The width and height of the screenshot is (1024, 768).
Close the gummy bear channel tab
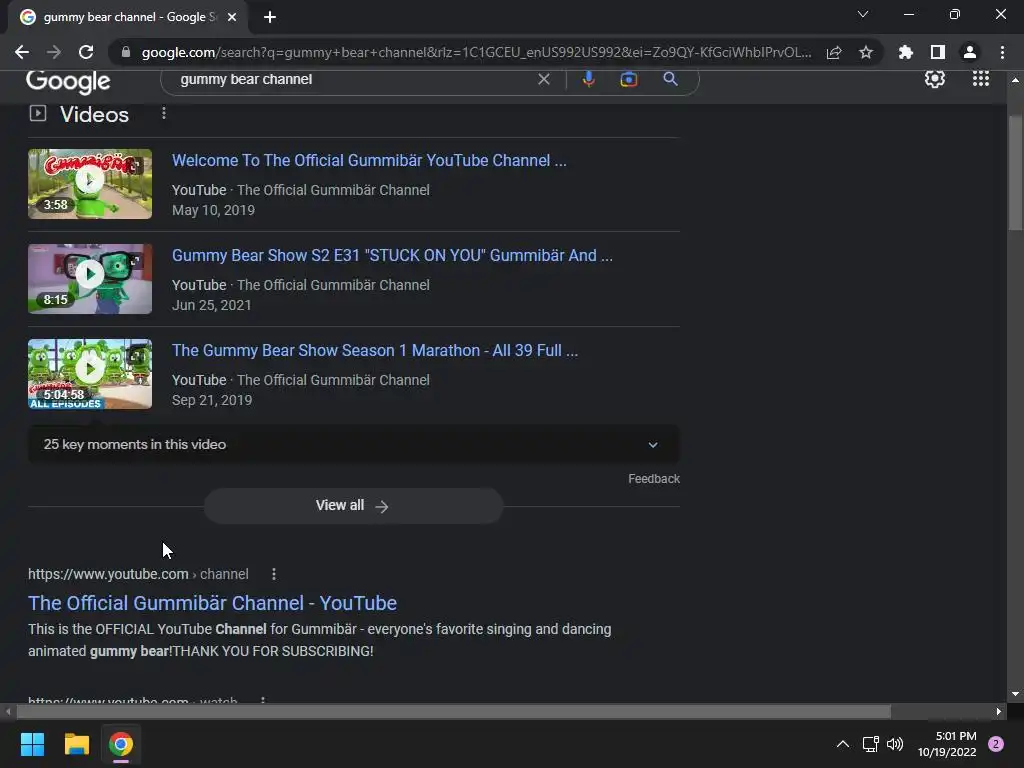pyautogui.click(x=232, y=17)
